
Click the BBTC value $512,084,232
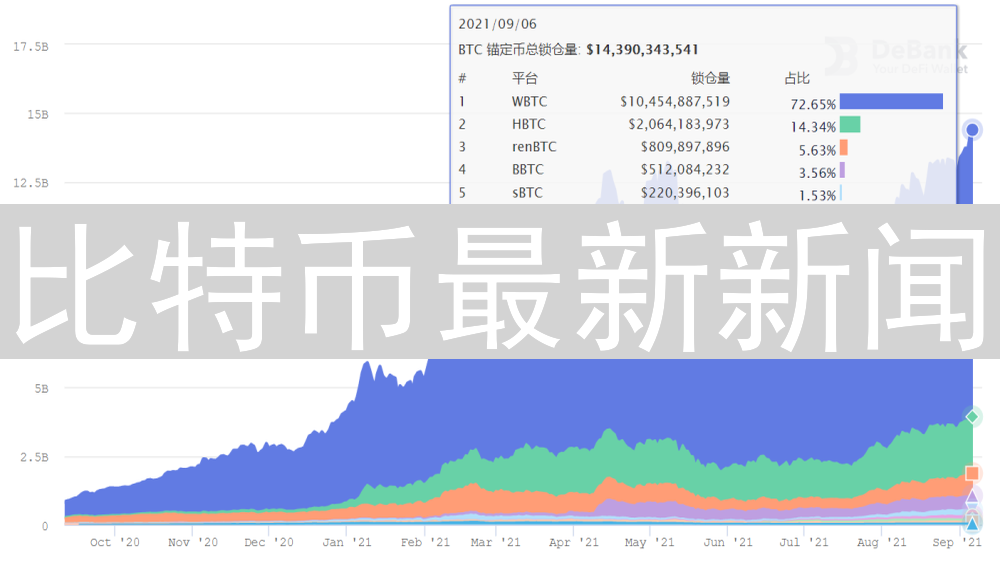tap(685, 170)
